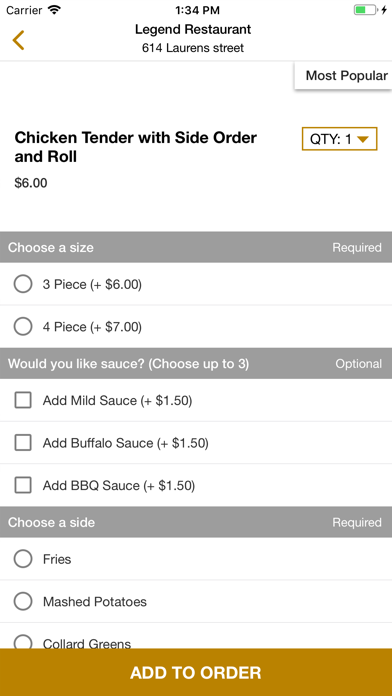Tap the Most Popular tag
The image size is (392, 696).
click(344, 75)
